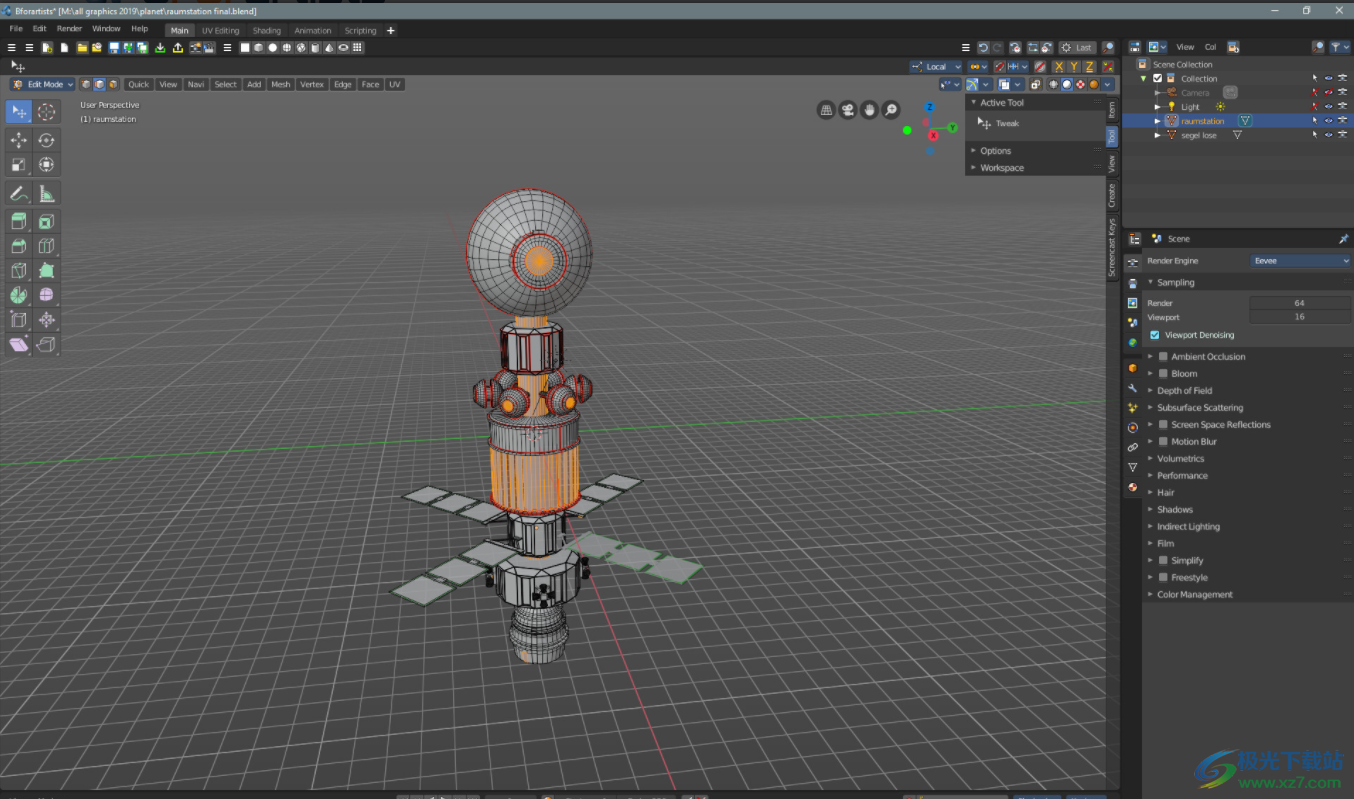Toggle the X axis mirror button
The height and width of the screenshot is (799, 1354).
point(1058,66)
